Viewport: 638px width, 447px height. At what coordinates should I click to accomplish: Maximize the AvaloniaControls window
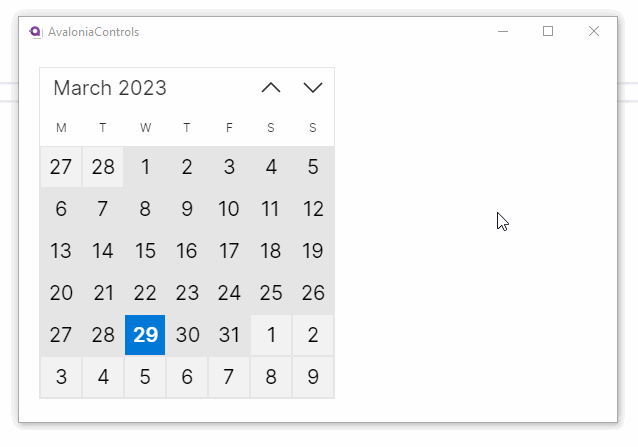548,32
